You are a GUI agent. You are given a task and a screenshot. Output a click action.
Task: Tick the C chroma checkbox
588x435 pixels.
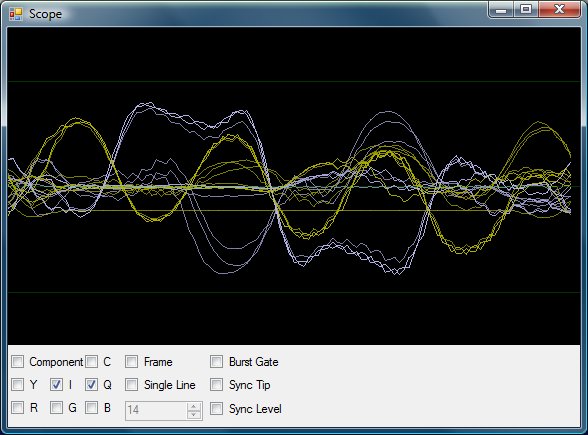[91, 362]
